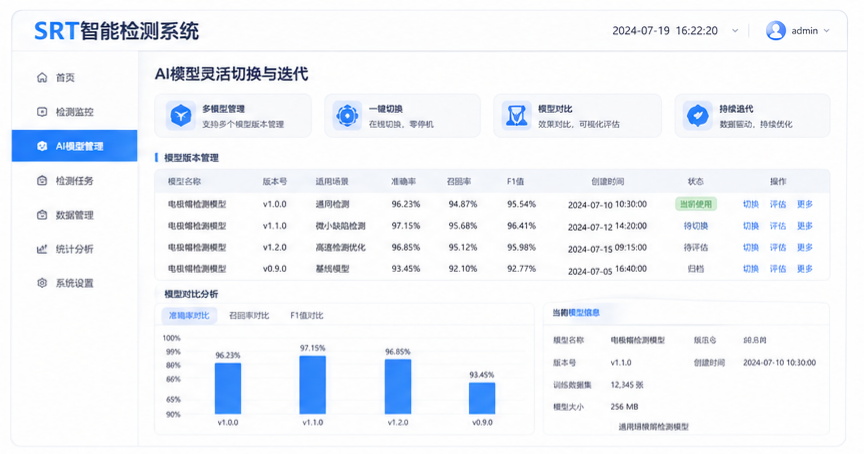Screen dimensions: 864x454
Task: Click the 微小缺陷检测 scenario cell
Action: [x=340, y=226]
